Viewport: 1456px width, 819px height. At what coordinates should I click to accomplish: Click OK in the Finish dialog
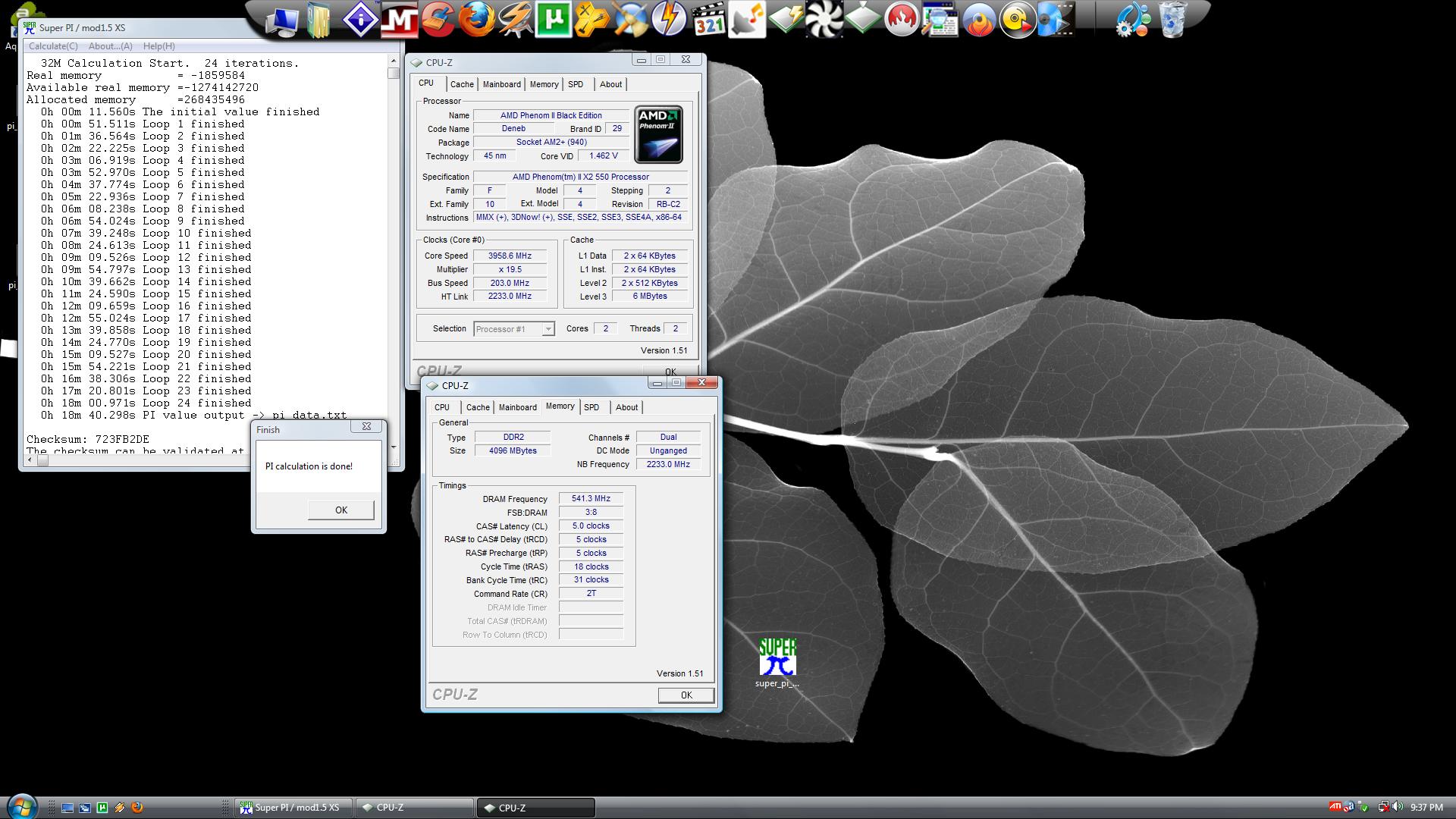(341, 510)
